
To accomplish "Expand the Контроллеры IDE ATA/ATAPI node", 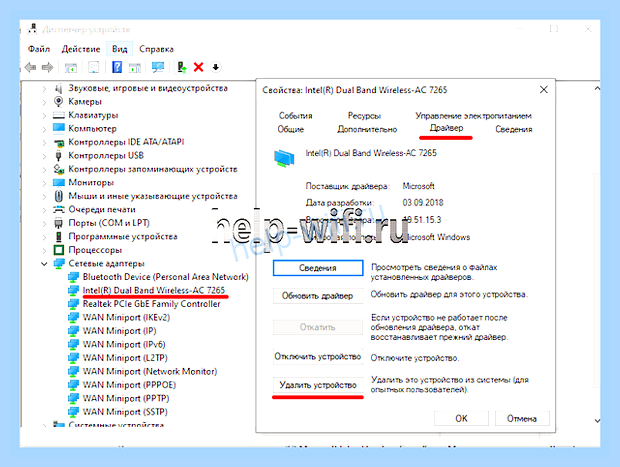I will click(44, 142).
